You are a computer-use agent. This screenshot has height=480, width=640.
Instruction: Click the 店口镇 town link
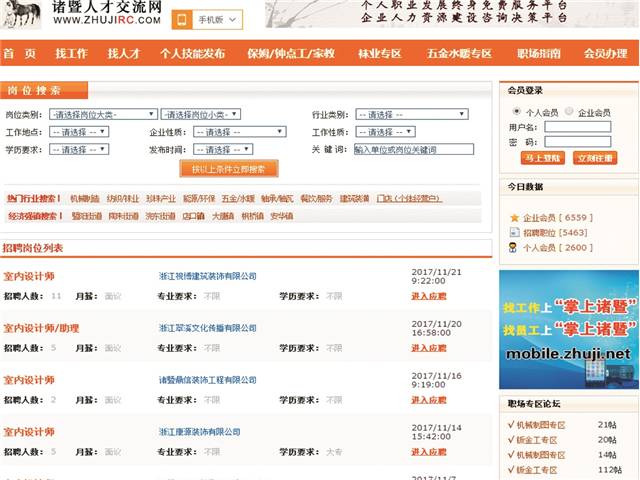[x=193, y=216]
